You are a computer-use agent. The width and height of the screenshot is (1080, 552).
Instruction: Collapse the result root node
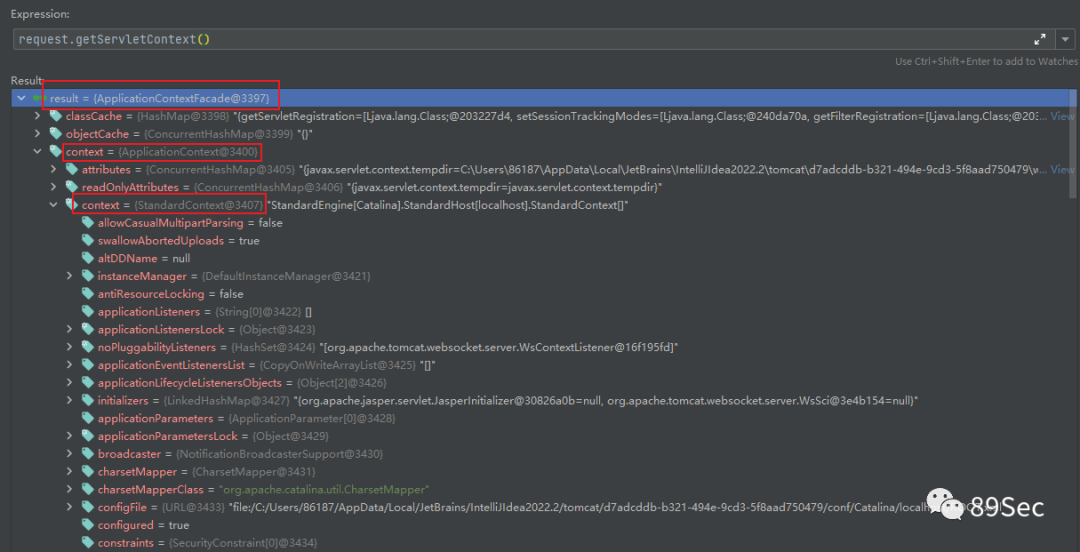pos(21,98)
